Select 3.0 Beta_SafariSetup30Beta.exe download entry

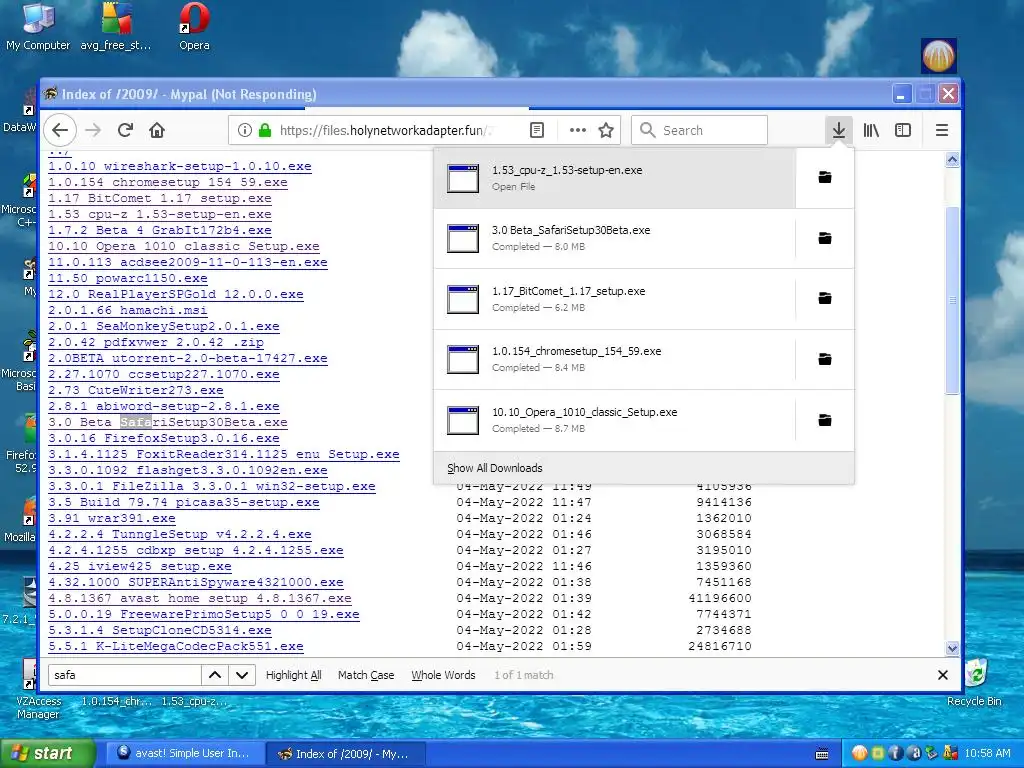click(x=615, y=238)
